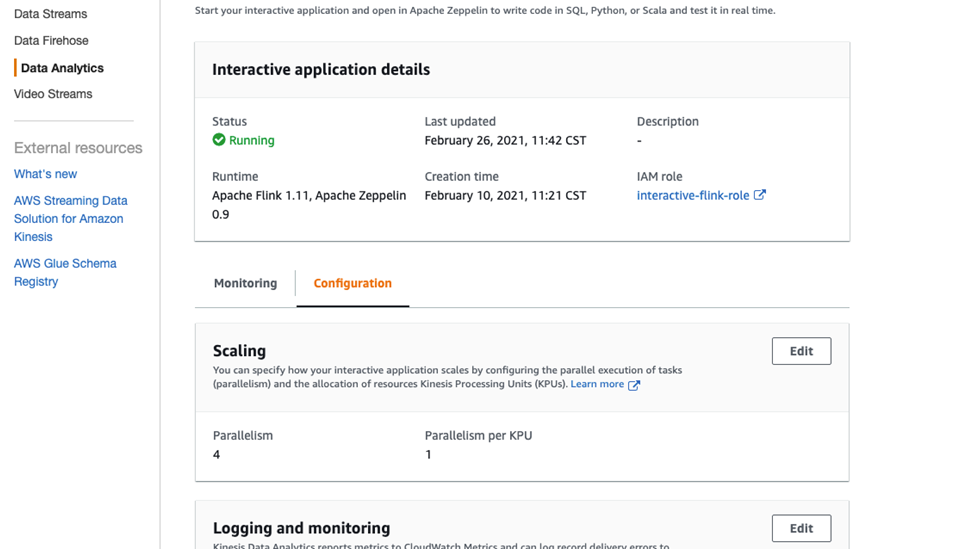Click the External resources sidebar heading

point(78,148)
